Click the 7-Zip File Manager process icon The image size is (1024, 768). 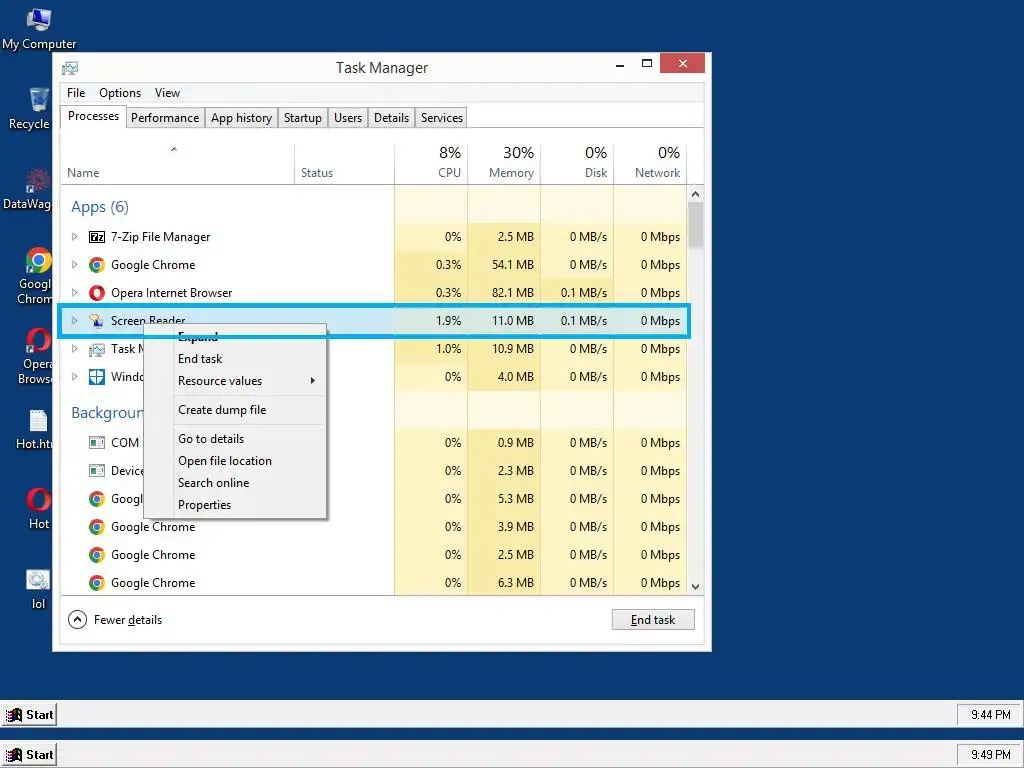pos(97,237)
